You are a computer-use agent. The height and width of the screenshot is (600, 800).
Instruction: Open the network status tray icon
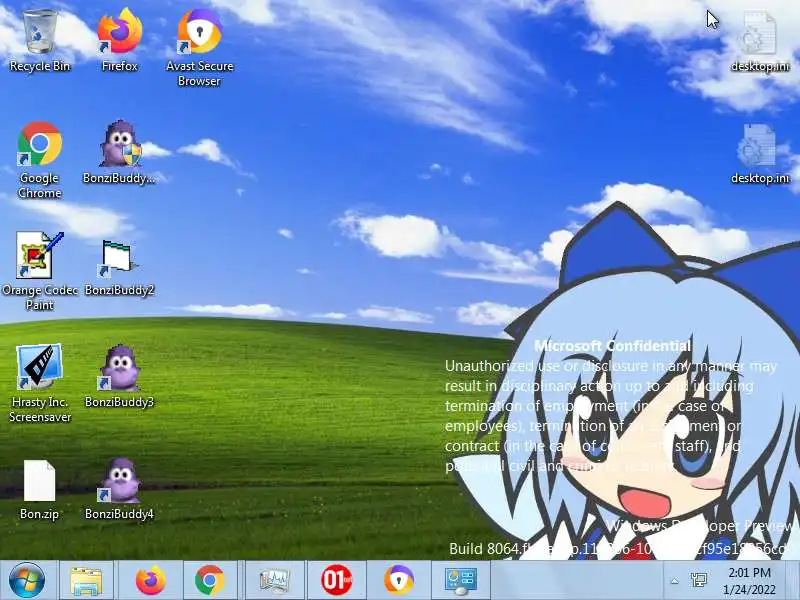pos(698,580)
